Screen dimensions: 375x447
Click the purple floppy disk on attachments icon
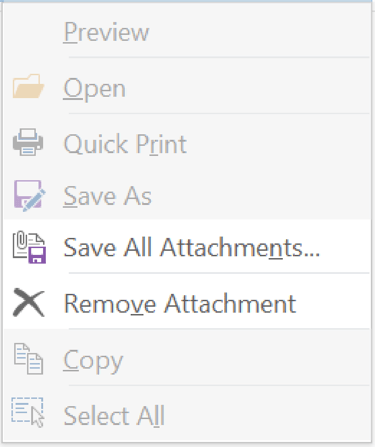37,255
